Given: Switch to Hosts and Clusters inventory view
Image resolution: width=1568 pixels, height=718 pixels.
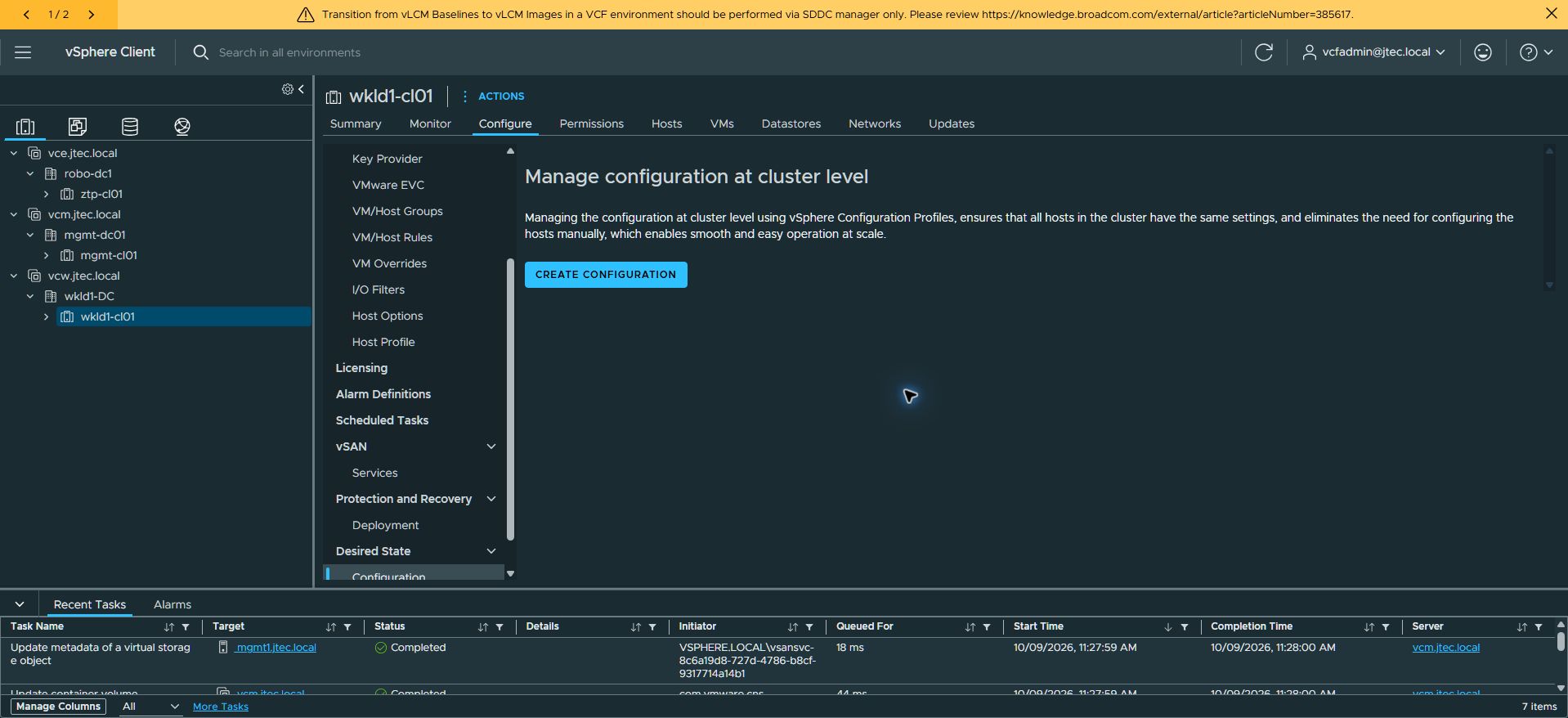Looking at the screenshot, I should point(25,127).
